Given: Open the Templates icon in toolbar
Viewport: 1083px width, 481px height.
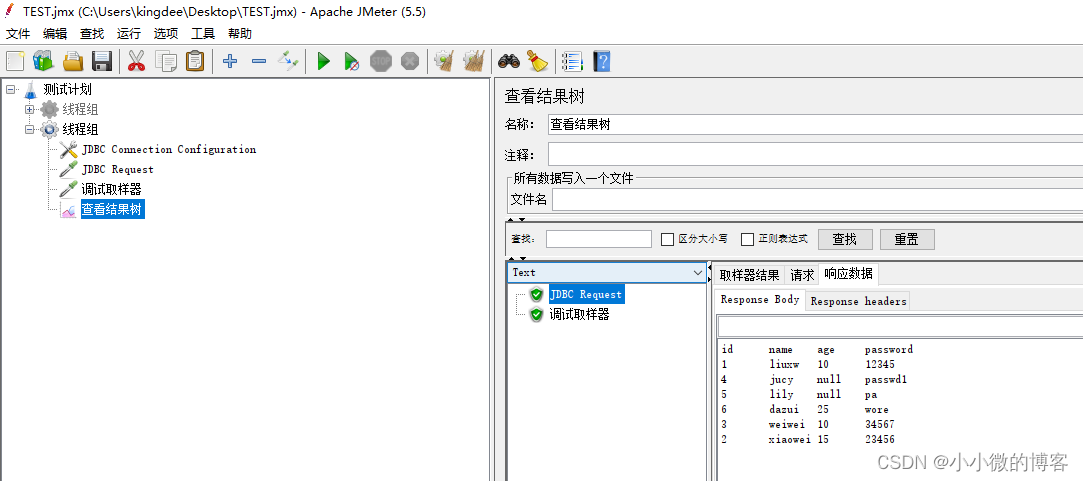Looking at the screenshot, I should pos(44,62).
